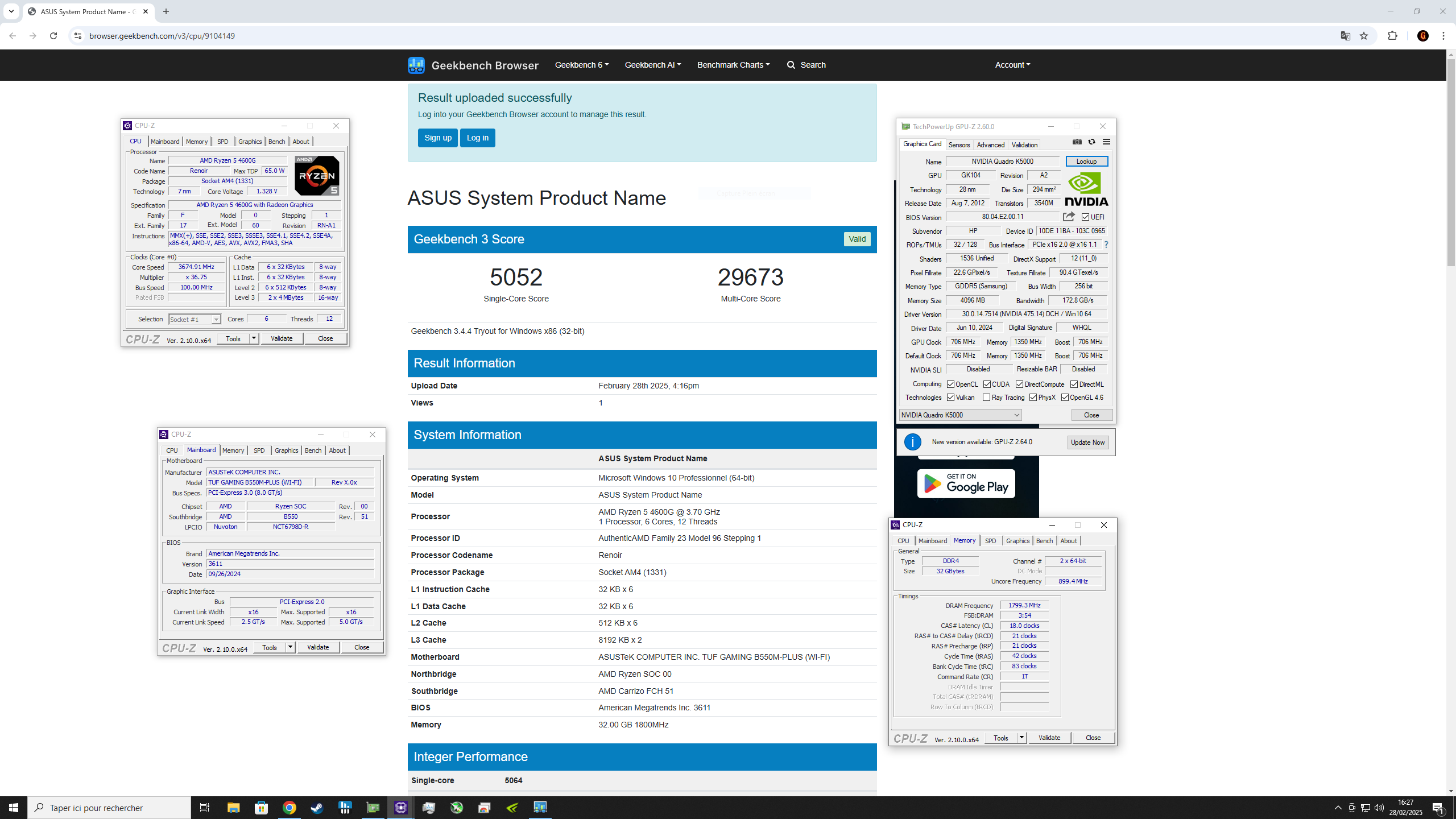Image resolution: width=1456 pixels, height=819 pixels.
Task: Click the GPU-Z screenshot camera icon
Action: [1077, 142]
